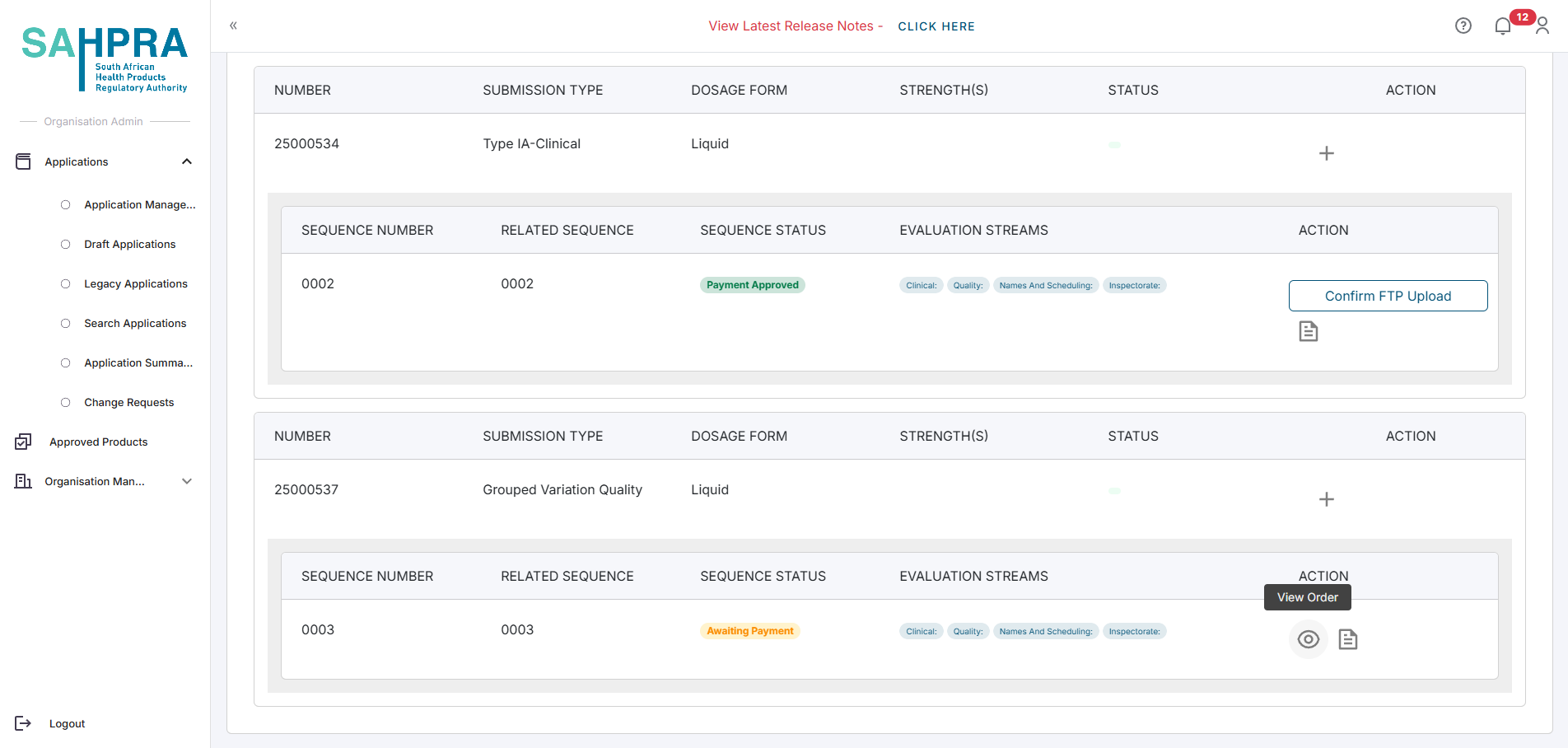The height and width of the screenshot is (748, 1568).
Task: Open Approved Products menu item
Action: (98, 442)
